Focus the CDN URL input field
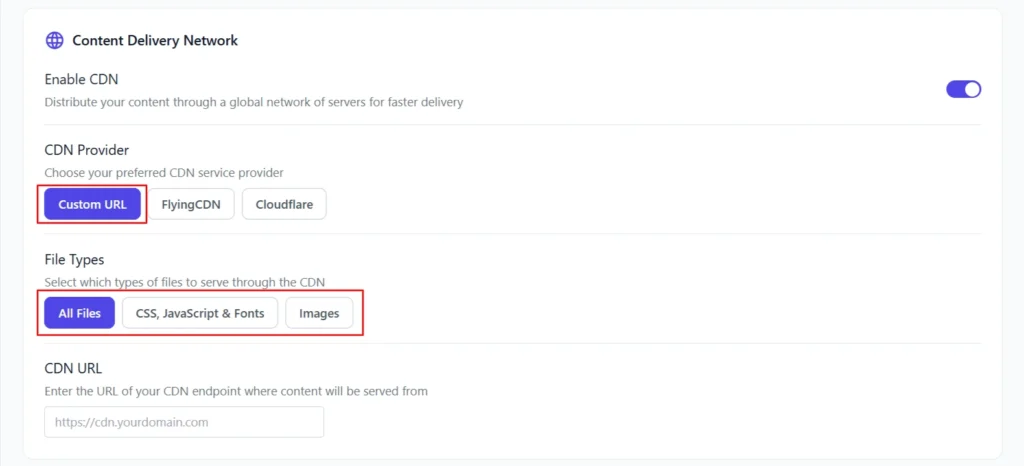 click(x=184, y=422)
